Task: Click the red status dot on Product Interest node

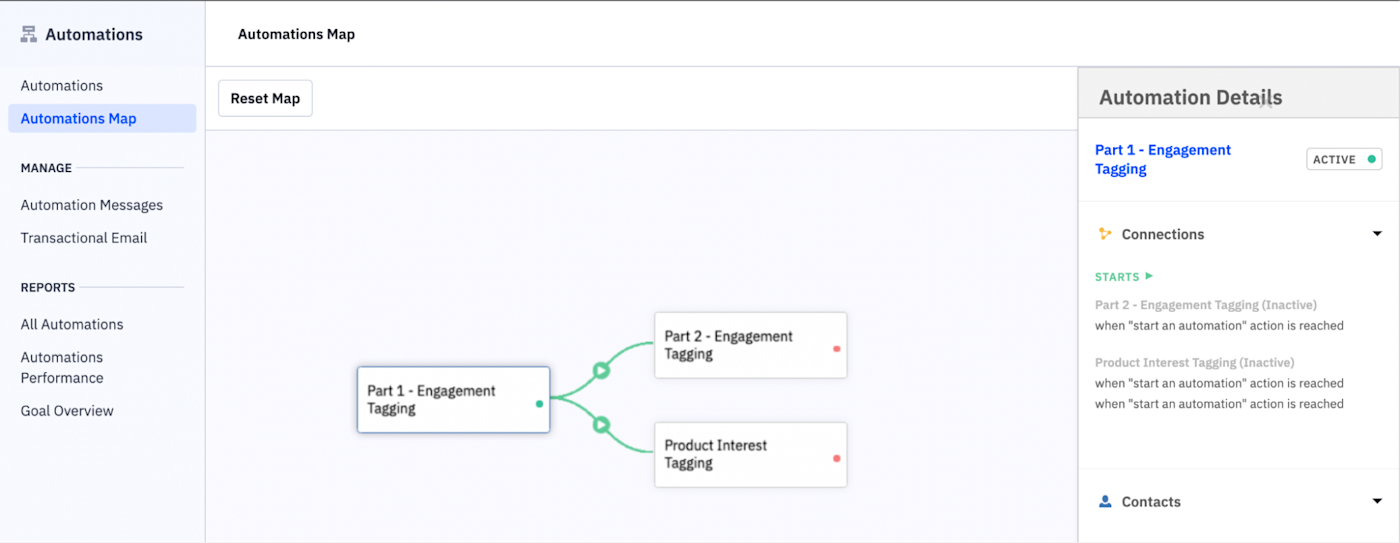Action: 836,458
